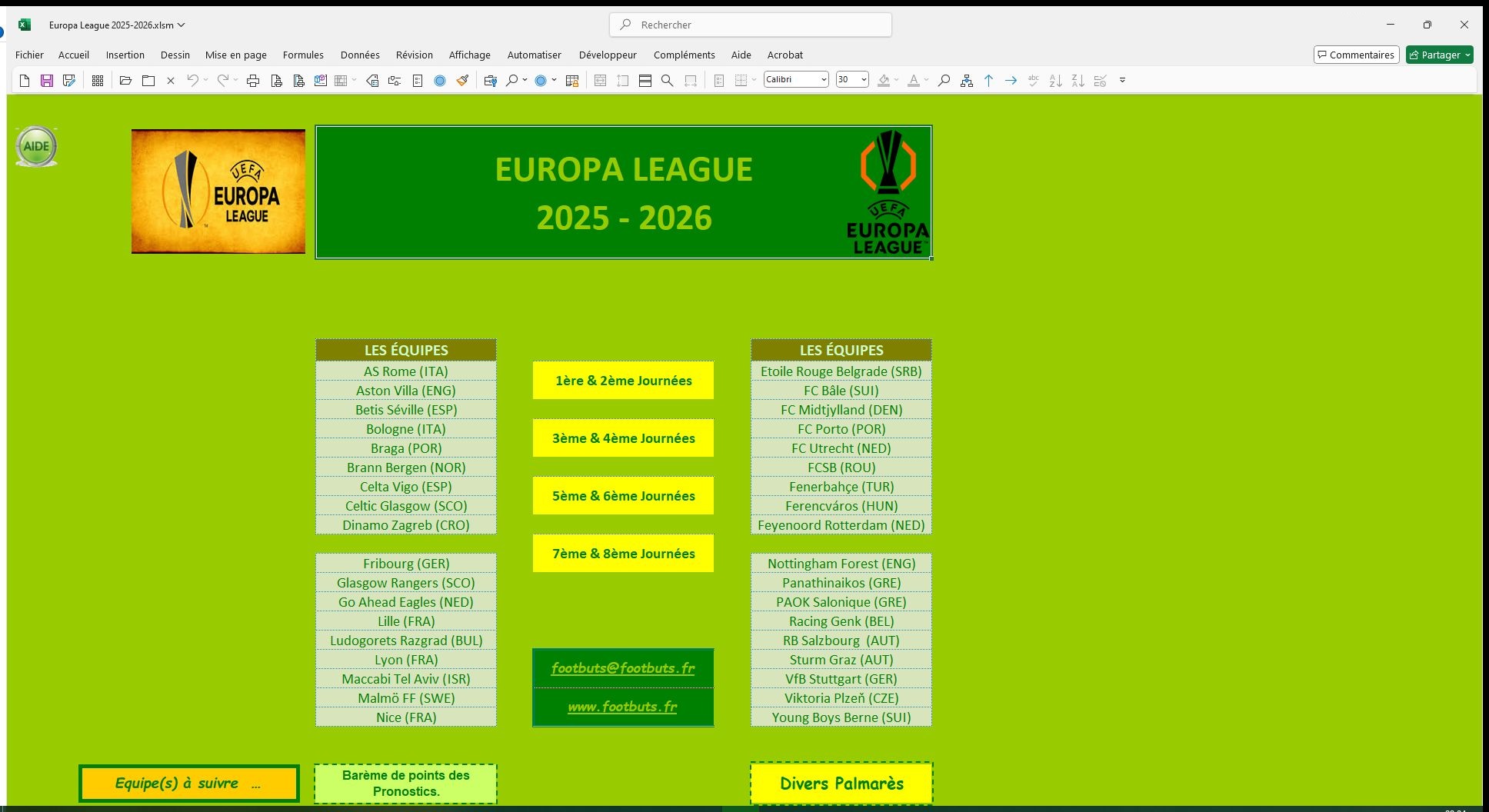Image resolution: width=1489 pixels, height=812 pixels.
Task: Click the Open folder icon in toolbar
Action: pyautogui.click(x=125, y=81)
